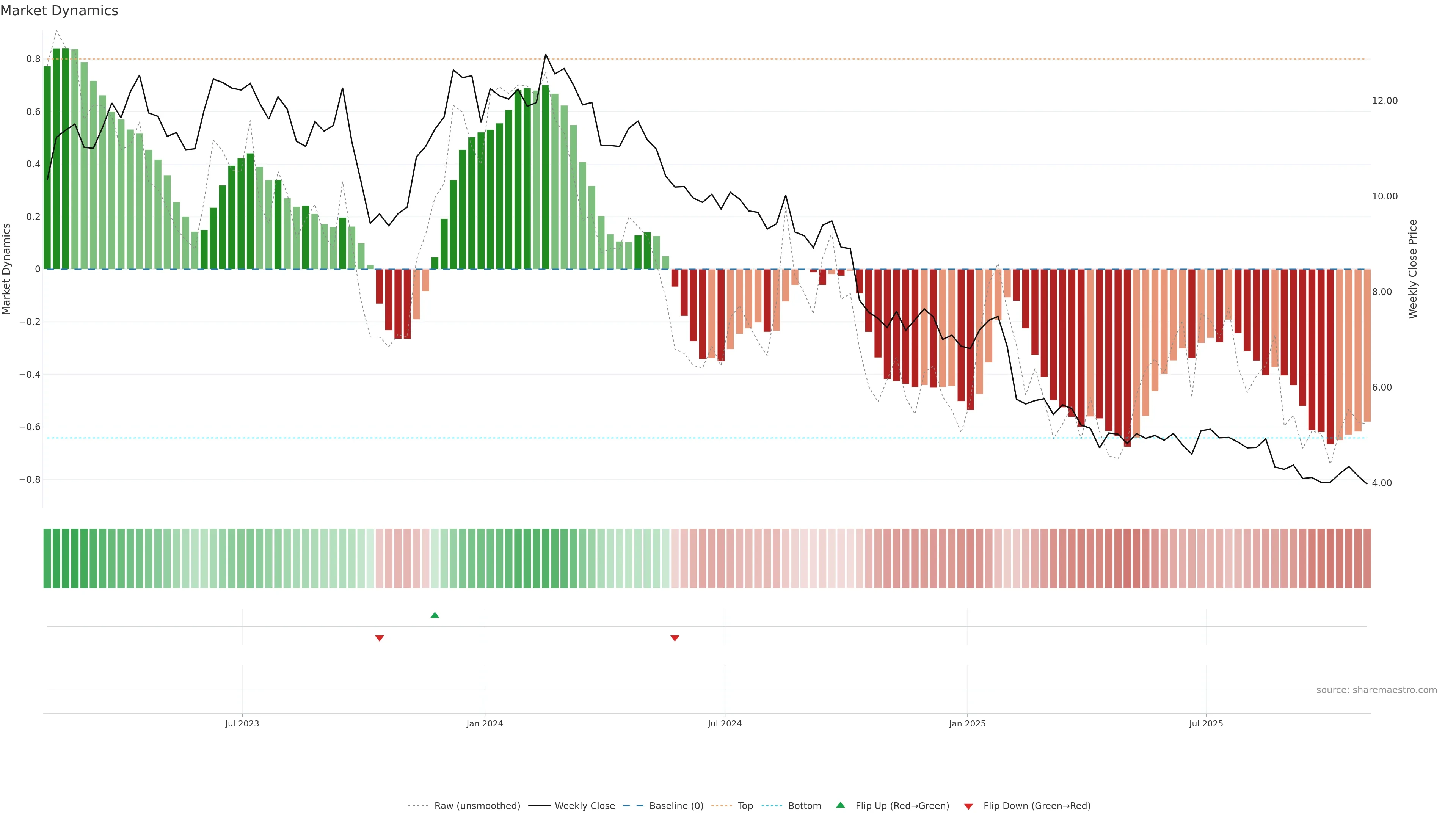Click the Flip Up legend triangle icon
Screen dimensions: 1456x819
(841, 805)
